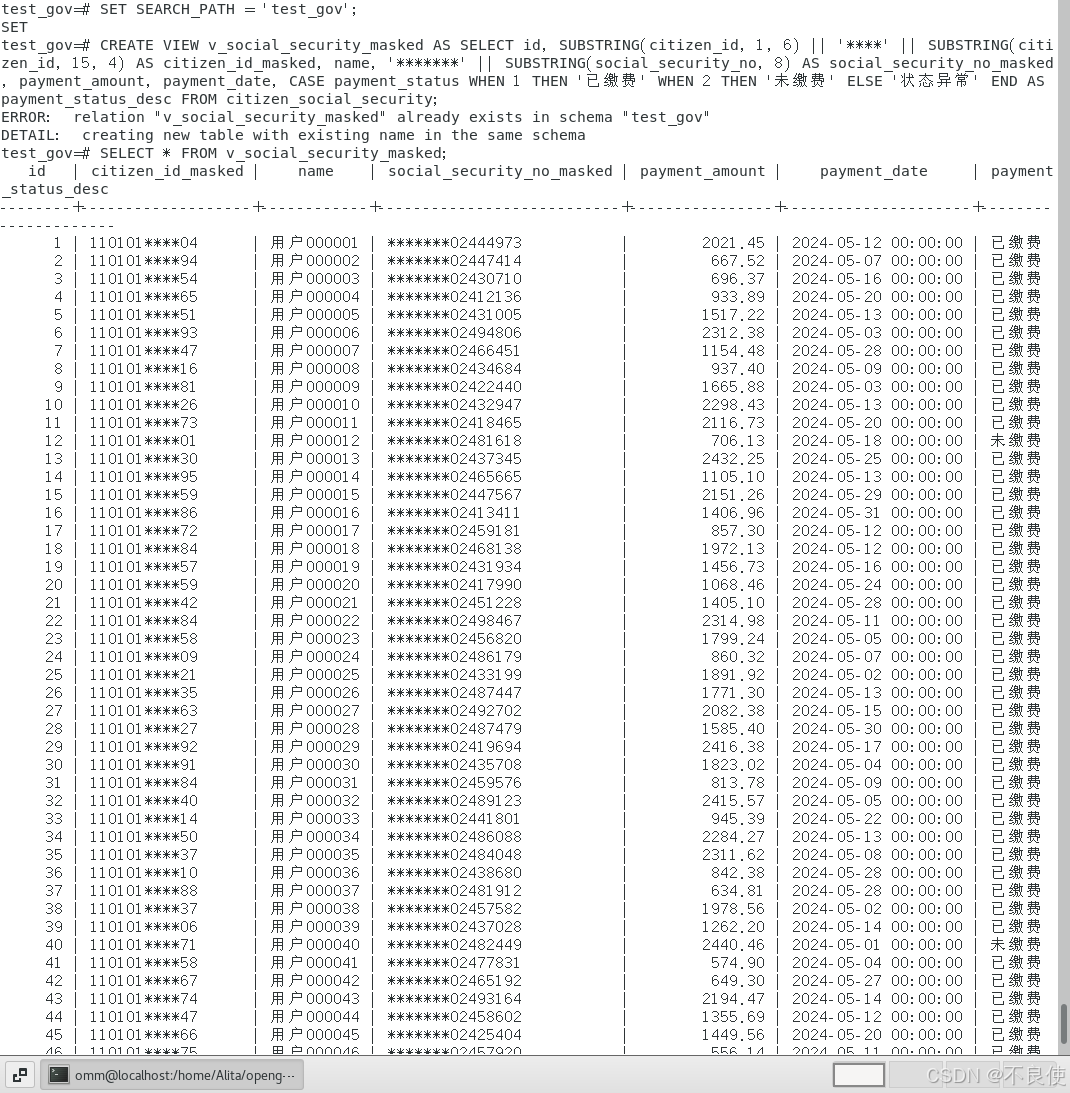The image size is (1070, 1093).
Task: Click the 'ERROR:' message line about existing relation
Action: point(355,117)
